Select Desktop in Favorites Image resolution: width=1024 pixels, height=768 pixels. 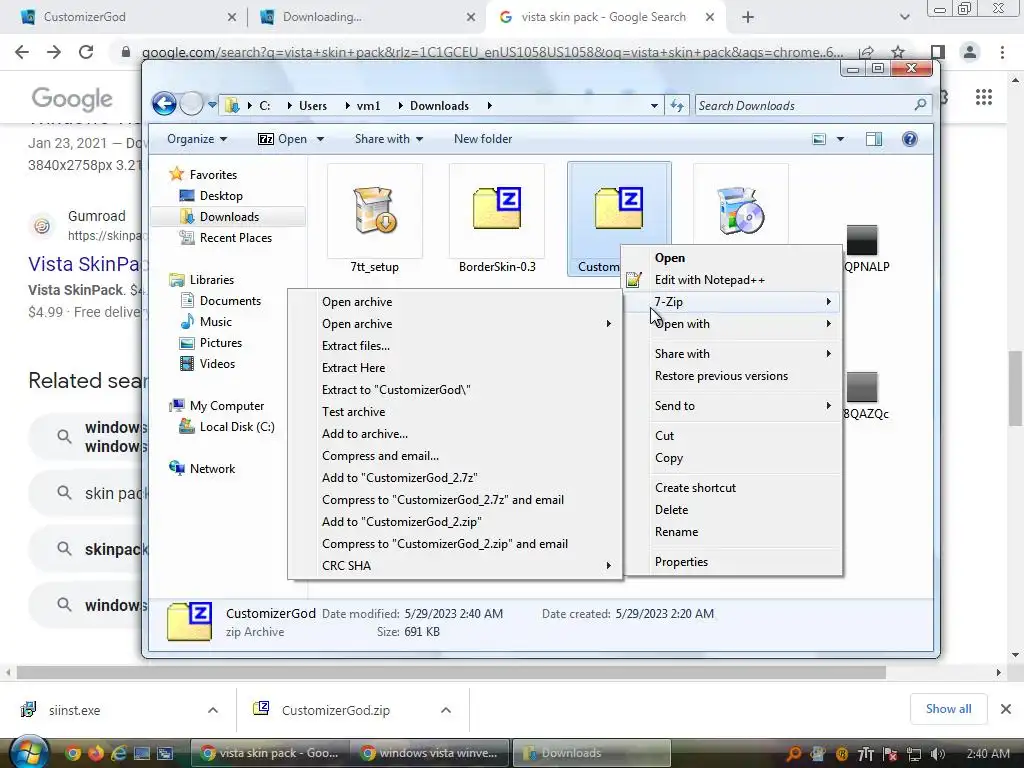(x=221, y=195)
